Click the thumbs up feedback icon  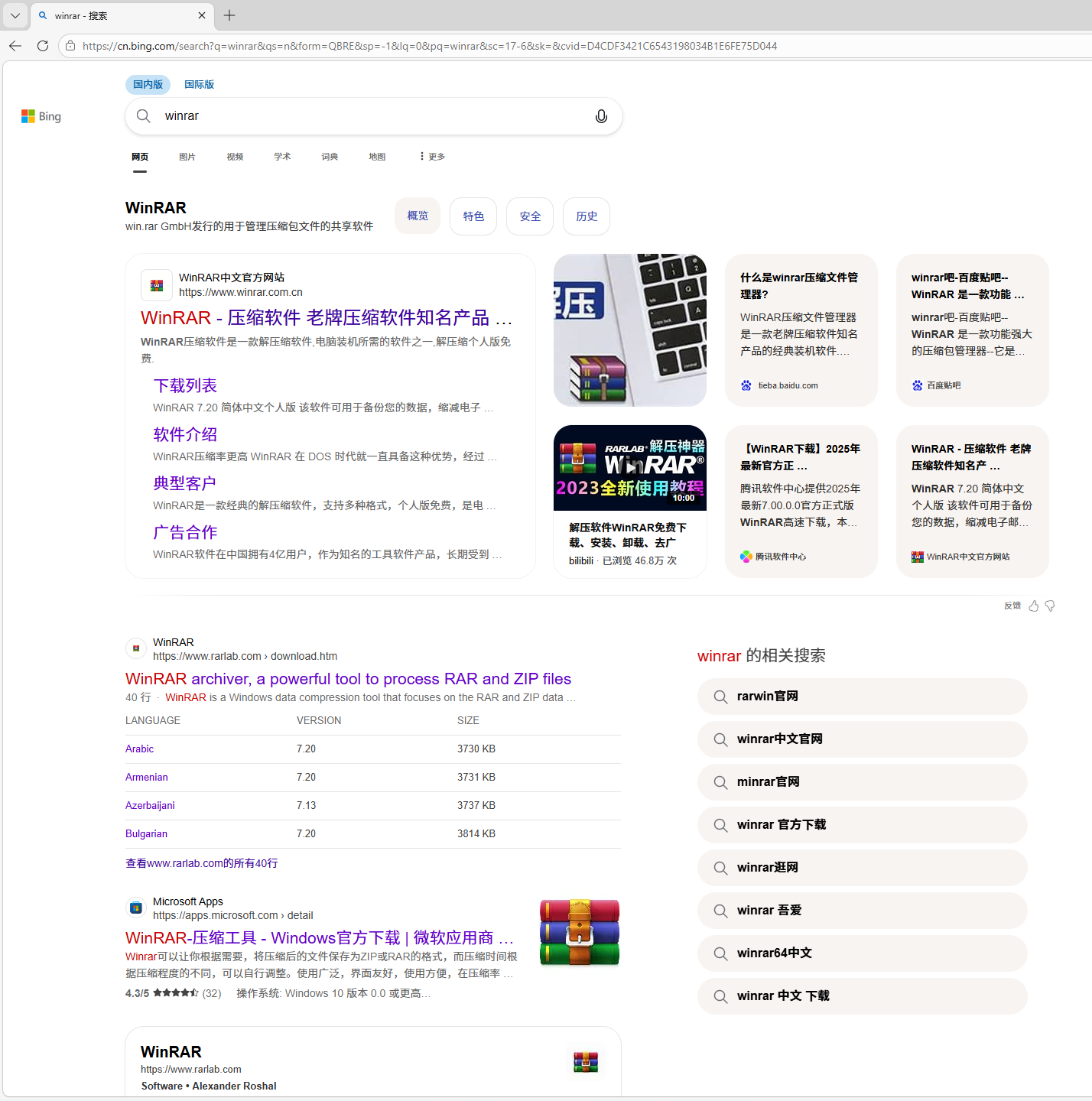tap(1034, 606)
